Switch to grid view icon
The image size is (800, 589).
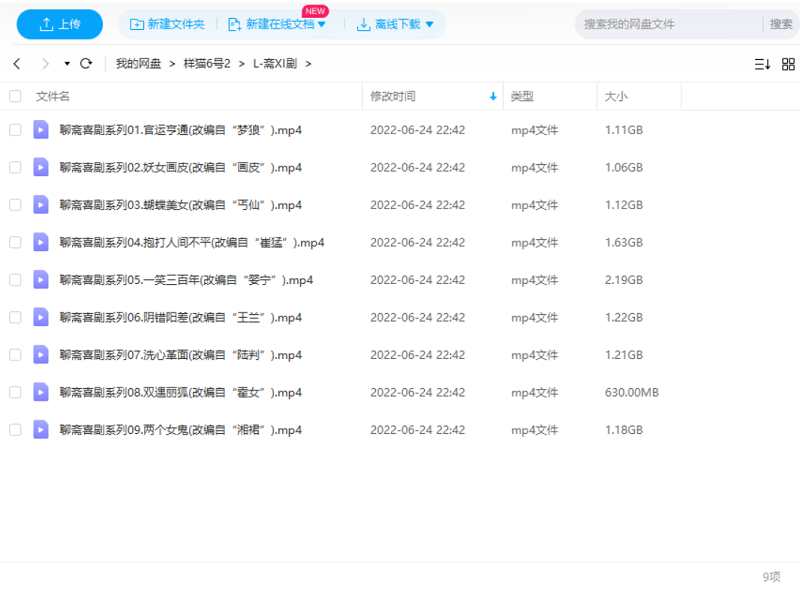(x=788, y=64)
